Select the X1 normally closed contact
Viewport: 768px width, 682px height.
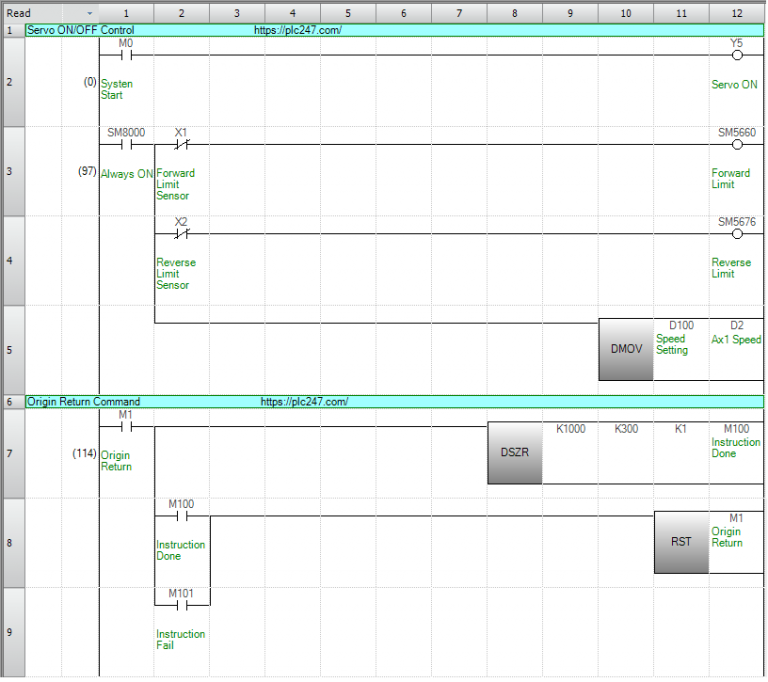181,144
